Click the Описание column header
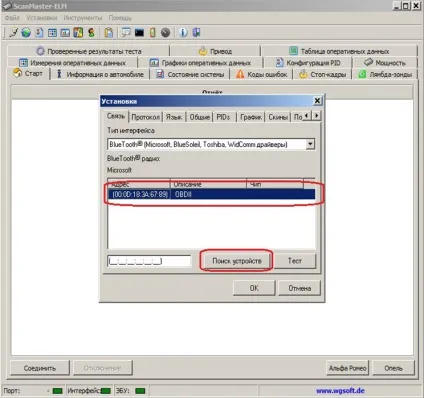This screenshot has height=398, width=424. point(208,184)
